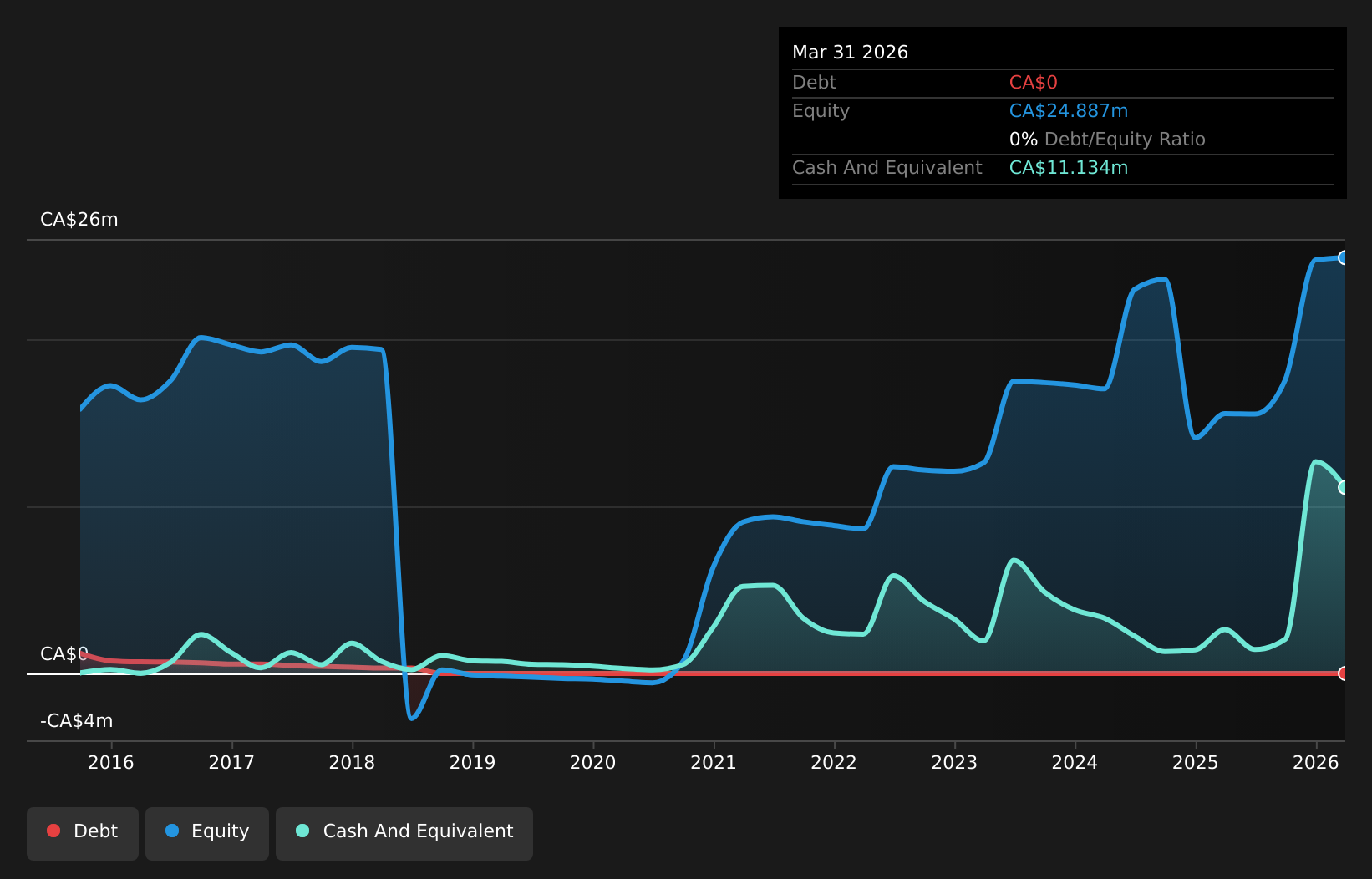
Task: Toggle the Debt series legend button
Action: click(83, 833)
